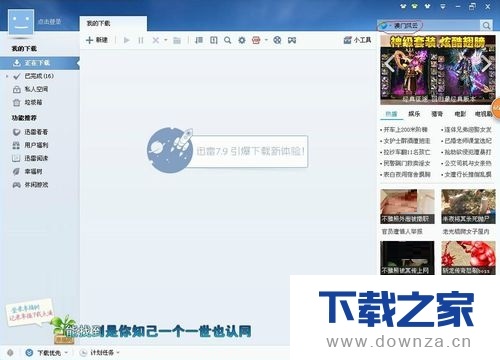
Task: Click the start download play icon
Action: click(x=127, y=40)
